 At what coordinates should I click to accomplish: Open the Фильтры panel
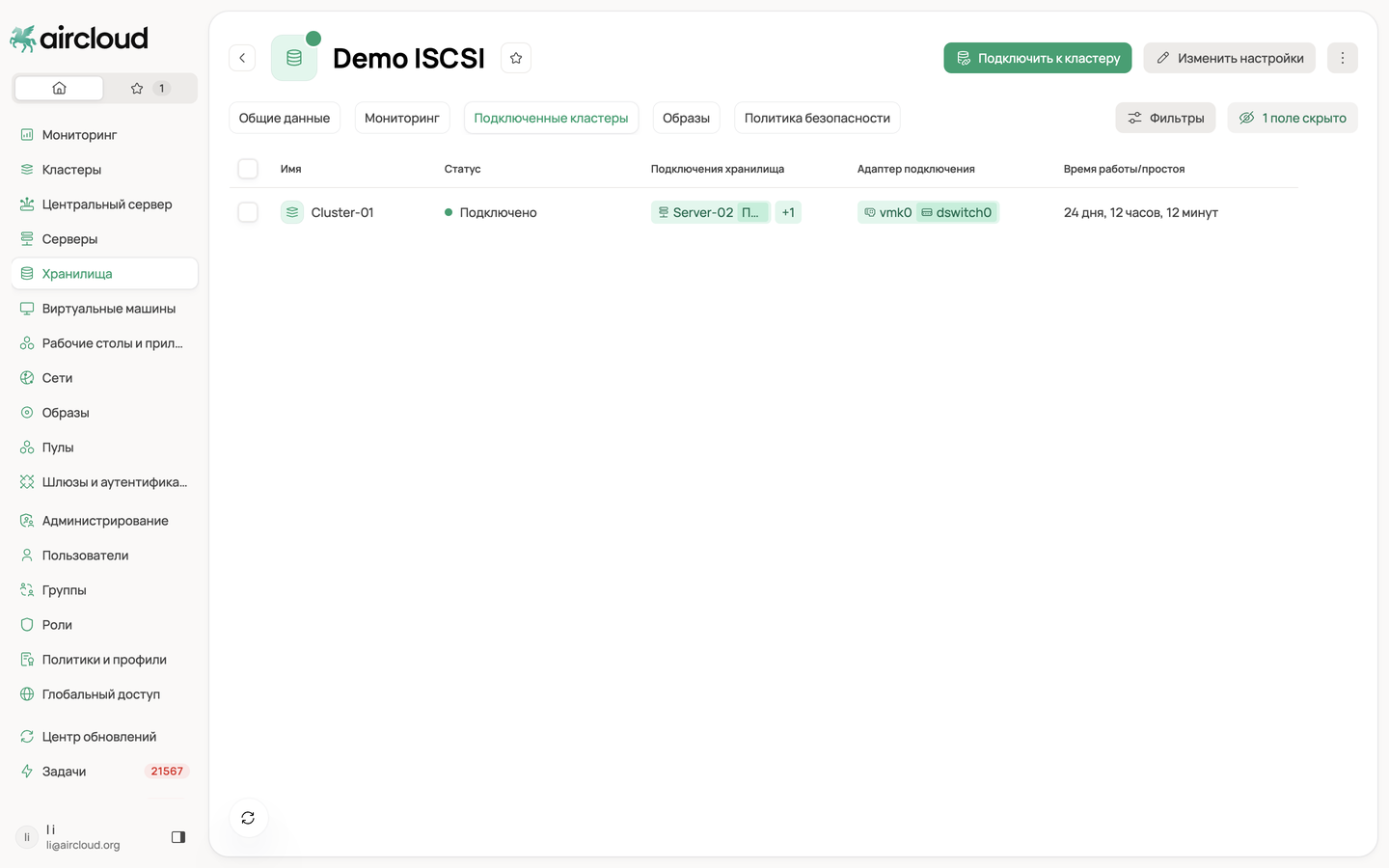click(1165, 118)
